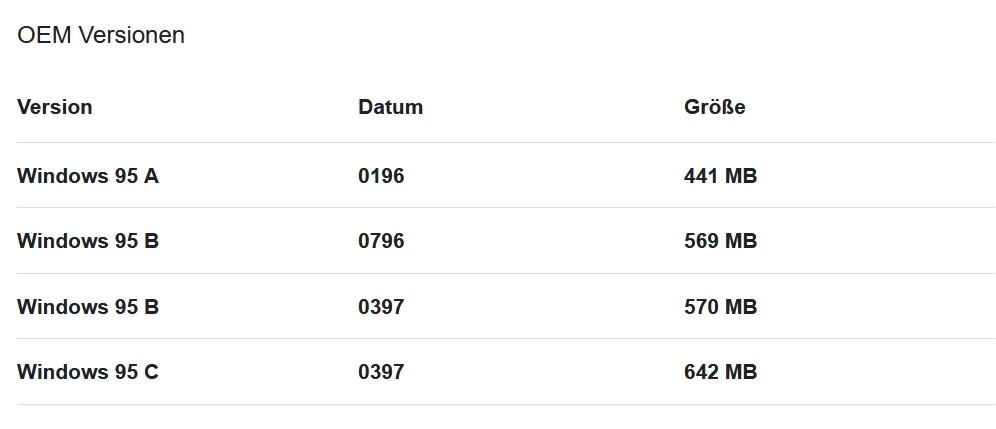Click the 0397 date in Windows 95 C row

tap(381, 371)
